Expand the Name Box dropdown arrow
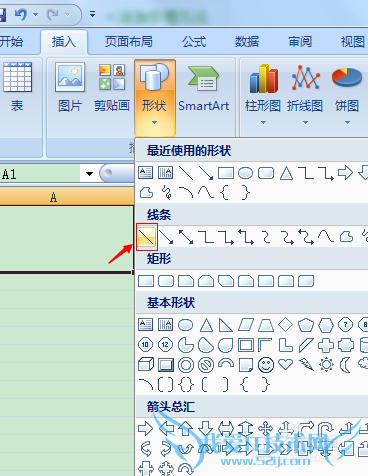368x476 pixels. point(89,173)
